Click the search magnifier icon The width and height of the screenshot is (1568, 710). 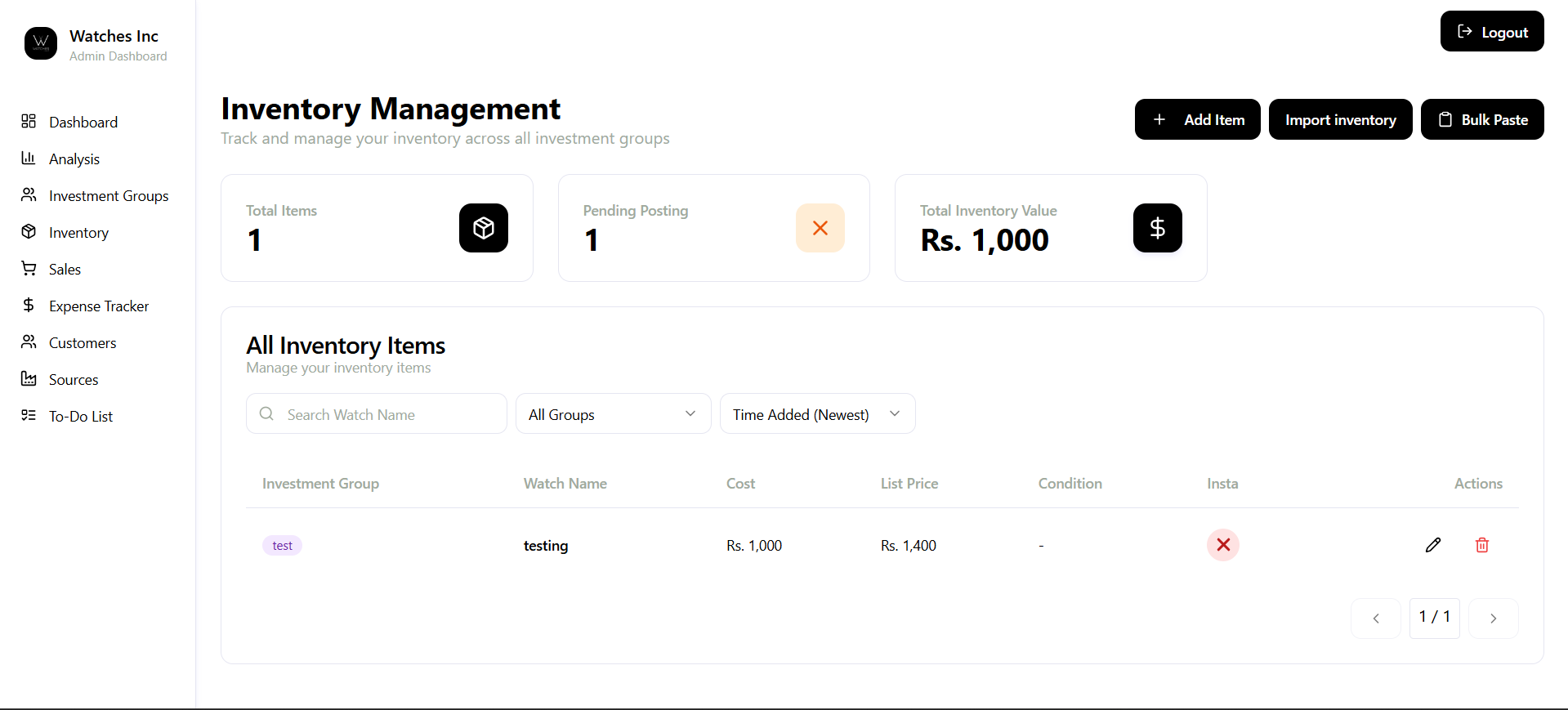pyautogui.click(x=266, y=413)
